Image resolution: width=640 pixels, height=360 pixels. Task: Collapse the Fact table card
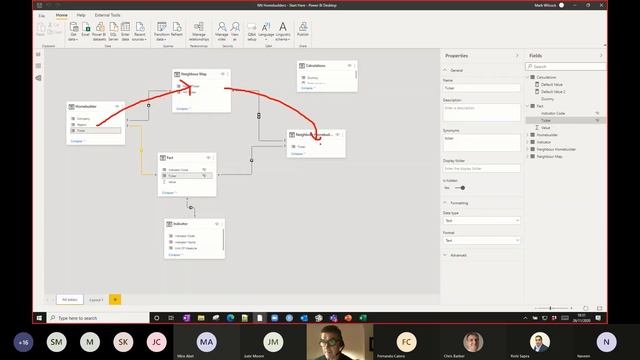pos(169,193)
